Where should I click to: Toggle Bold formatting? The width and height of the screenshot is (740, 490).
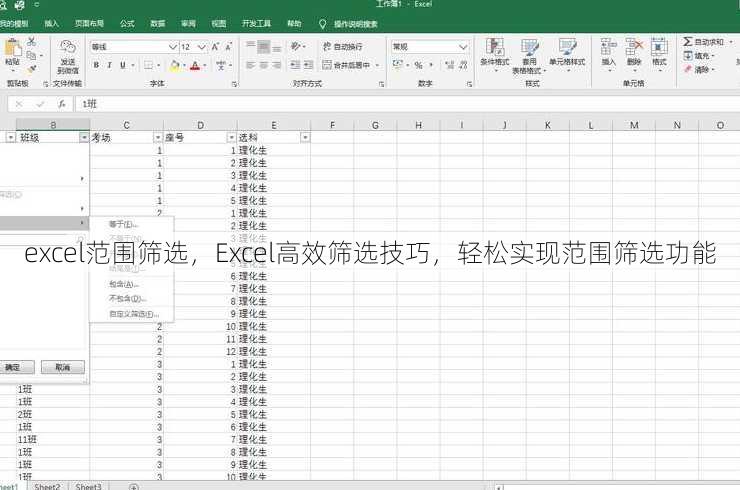pyautogui.click(x=96, y=65)
